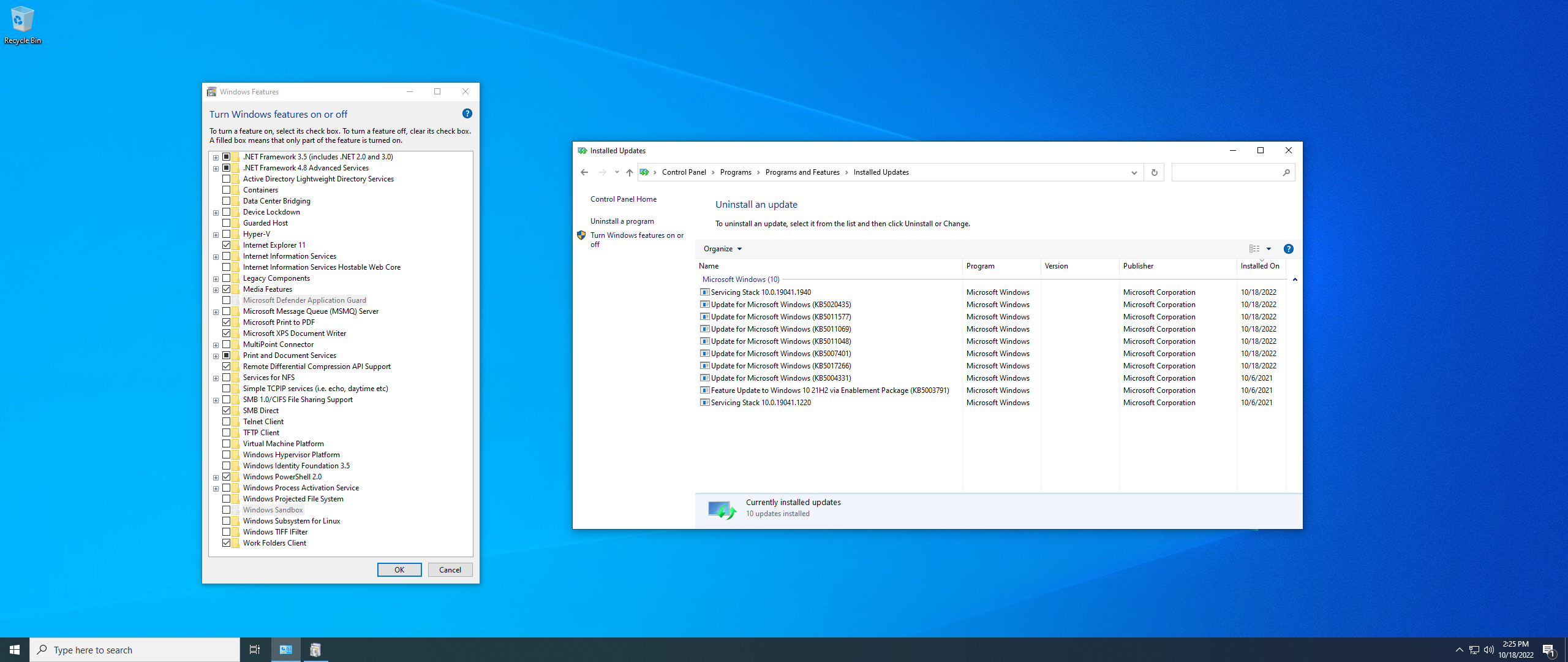This screenshot has height=662, width=1568.
Task: Open address bar history dropdown
Action: tap(1134, 172)
